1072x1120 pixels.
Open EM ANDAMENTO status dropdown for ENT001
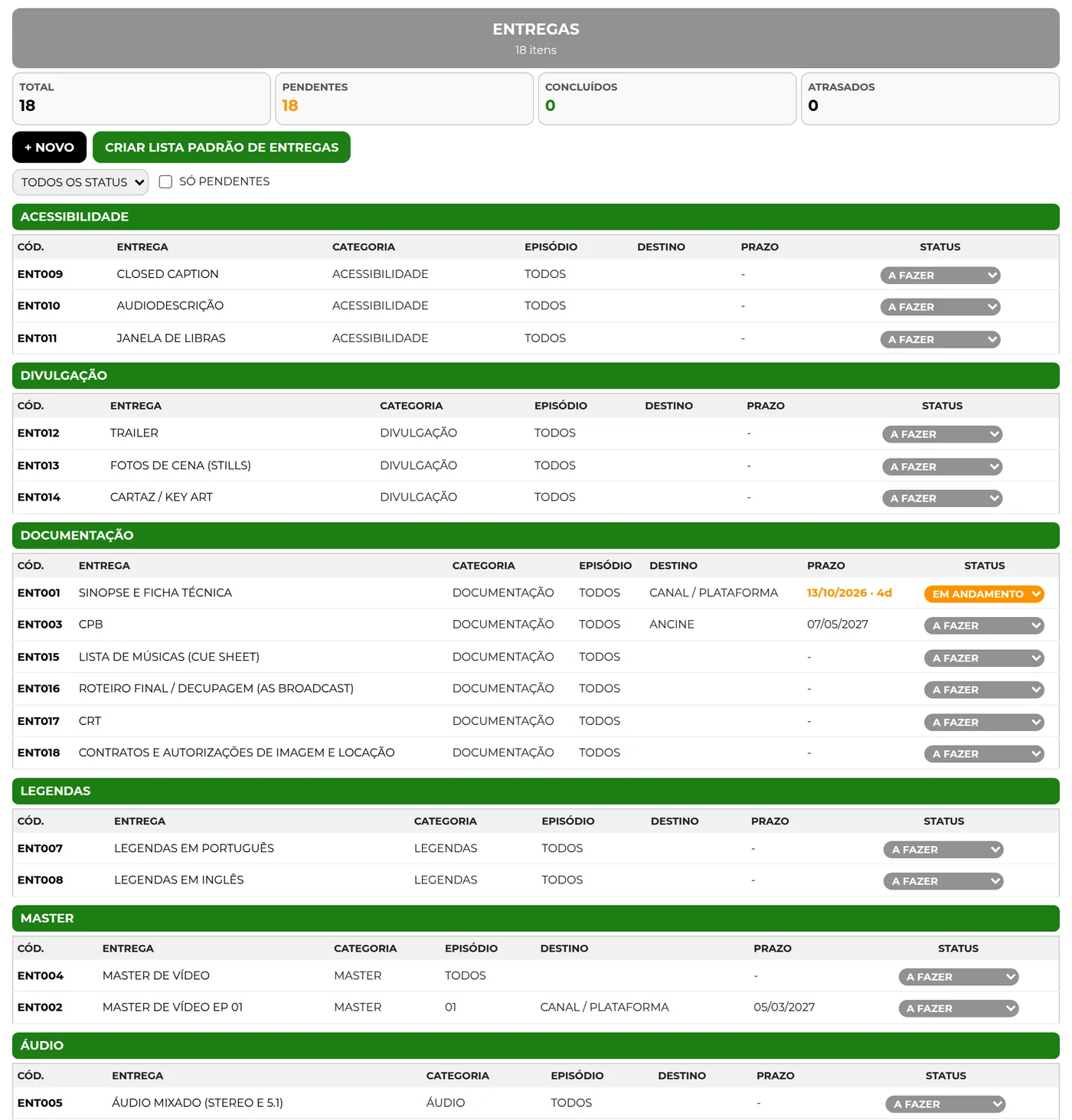985,594
